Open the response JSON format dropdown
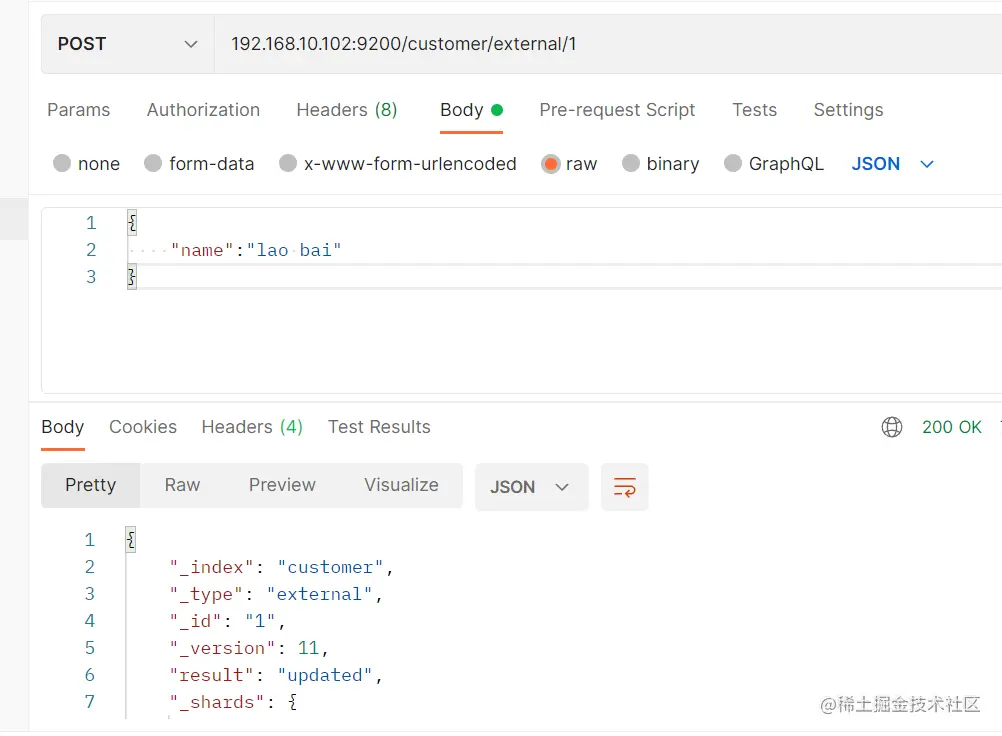This screenshot has width=1002, height=736. [x=530, y=487]
